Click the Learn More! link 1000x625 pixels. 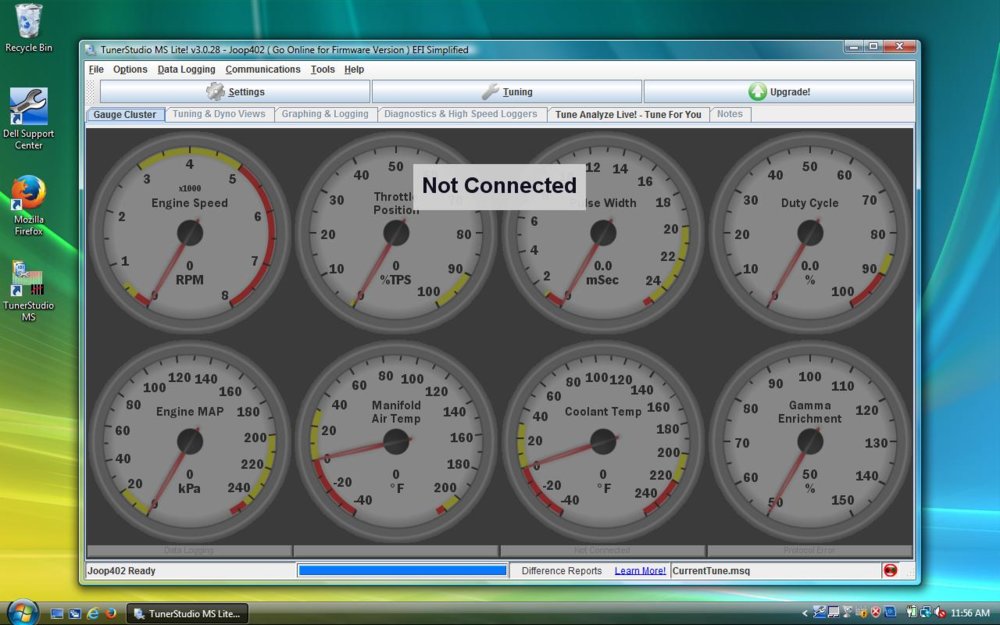[640, 571]
